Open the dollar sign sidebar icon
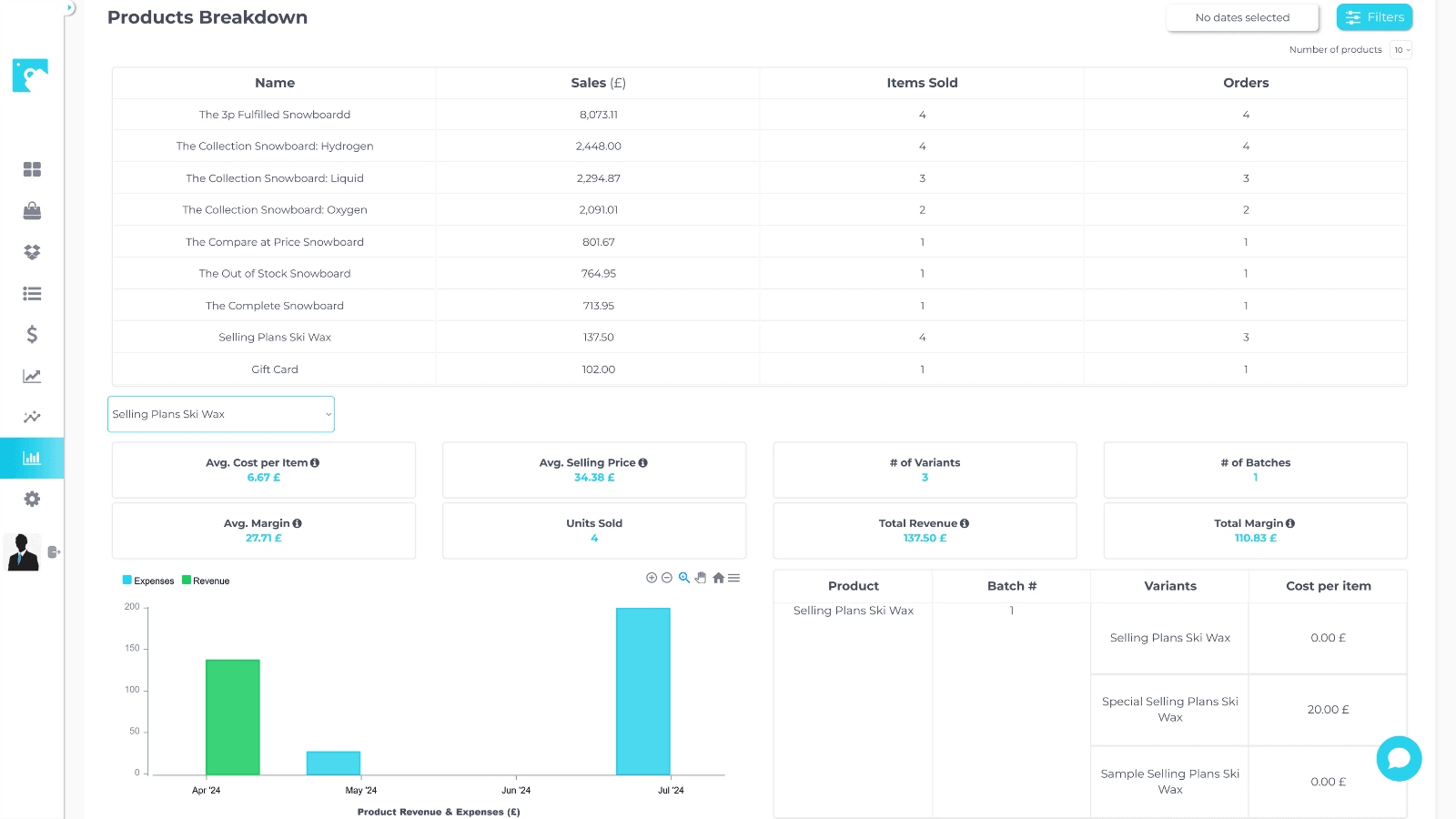This screenshot has width=1456, height=819. coord(32,335)
